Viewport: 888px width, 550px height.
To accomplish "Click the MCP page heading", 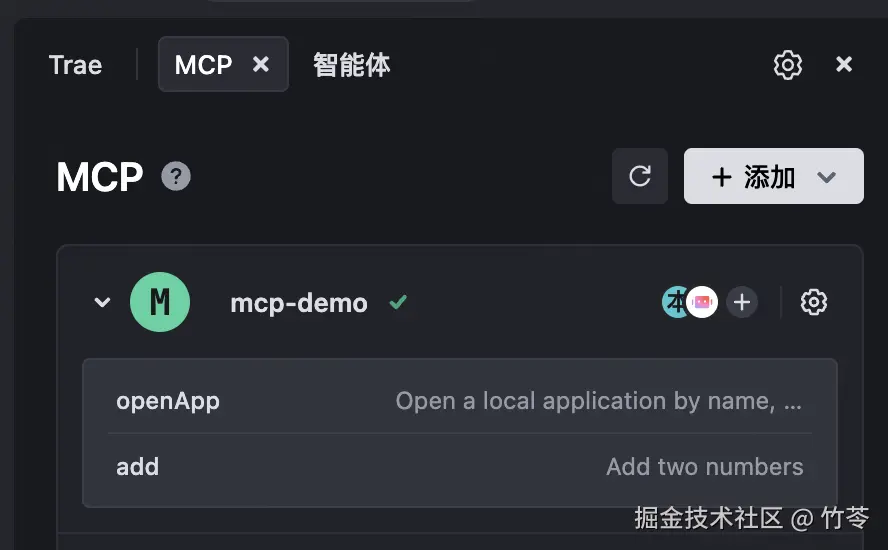I will [100, 177].
